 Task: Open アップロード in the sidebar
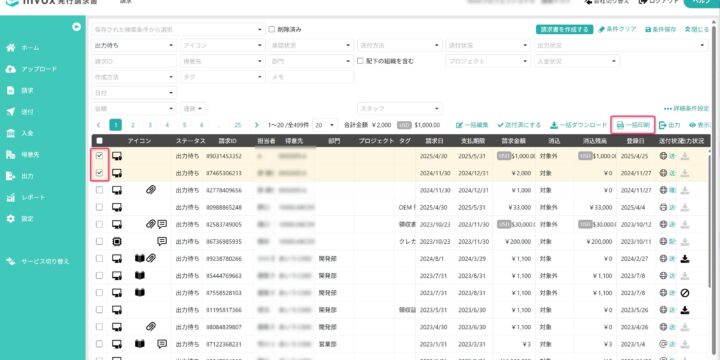pyautogui.click(x=39, y=69)
